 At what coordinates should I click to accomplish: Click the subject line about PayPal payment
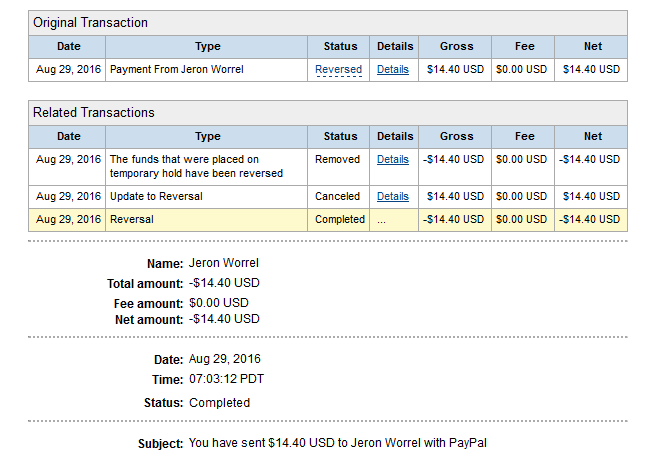point(338,443)
